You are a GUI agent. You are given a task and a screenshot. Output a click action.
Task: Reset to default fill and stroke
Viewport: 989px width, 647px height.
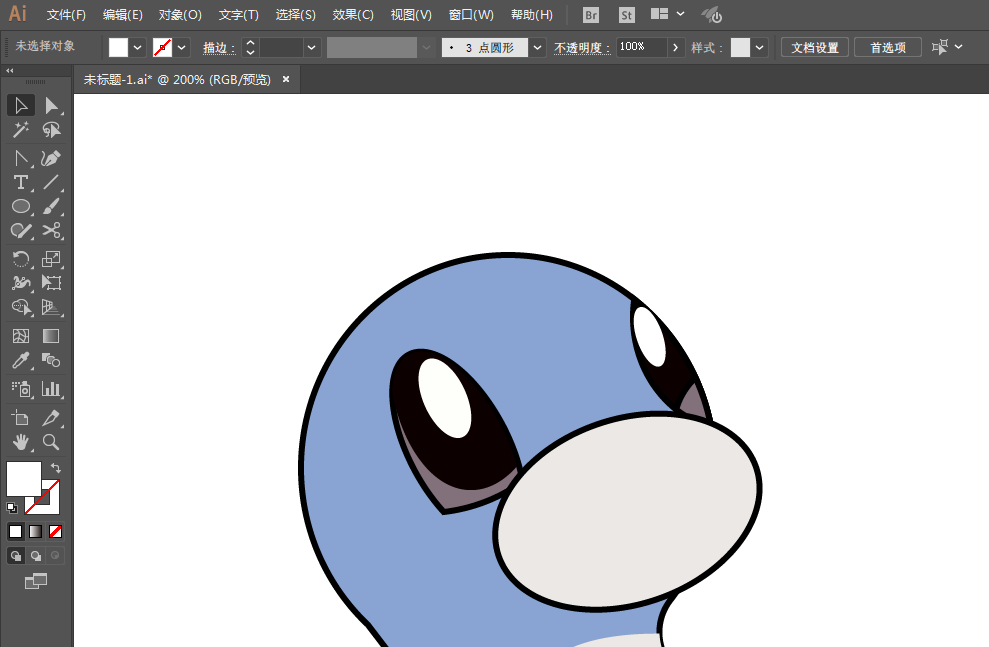coord(12,508)
